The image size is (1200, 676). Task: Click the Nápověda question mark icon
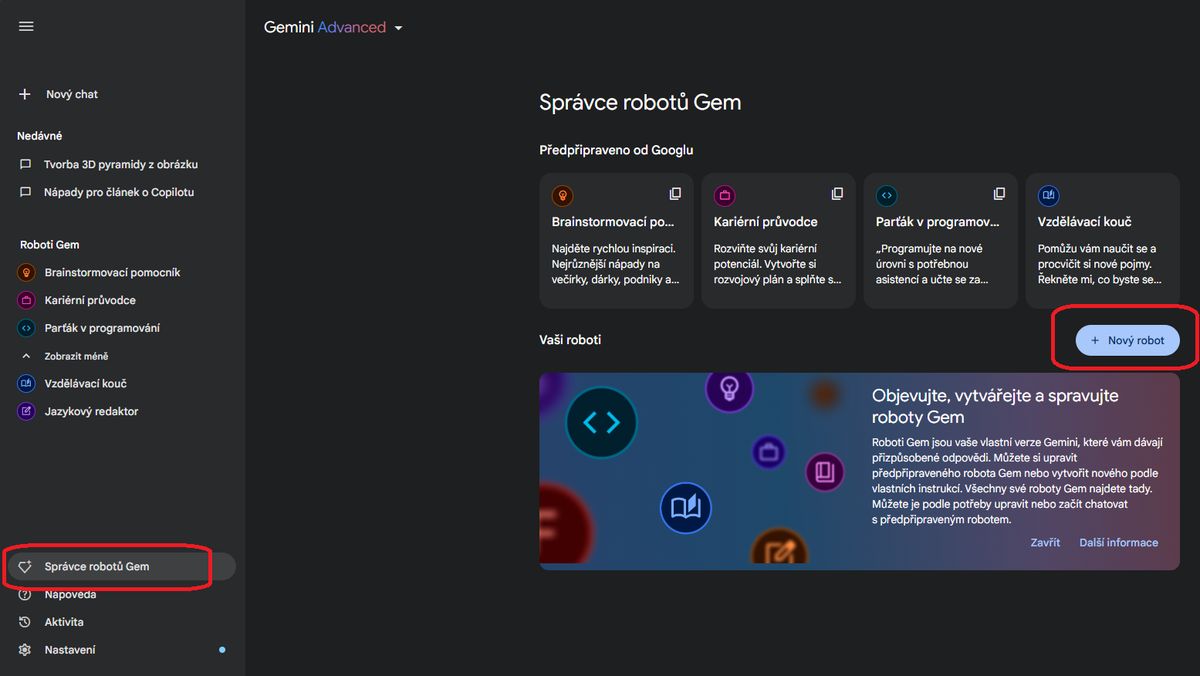click(x=25, y=594)
